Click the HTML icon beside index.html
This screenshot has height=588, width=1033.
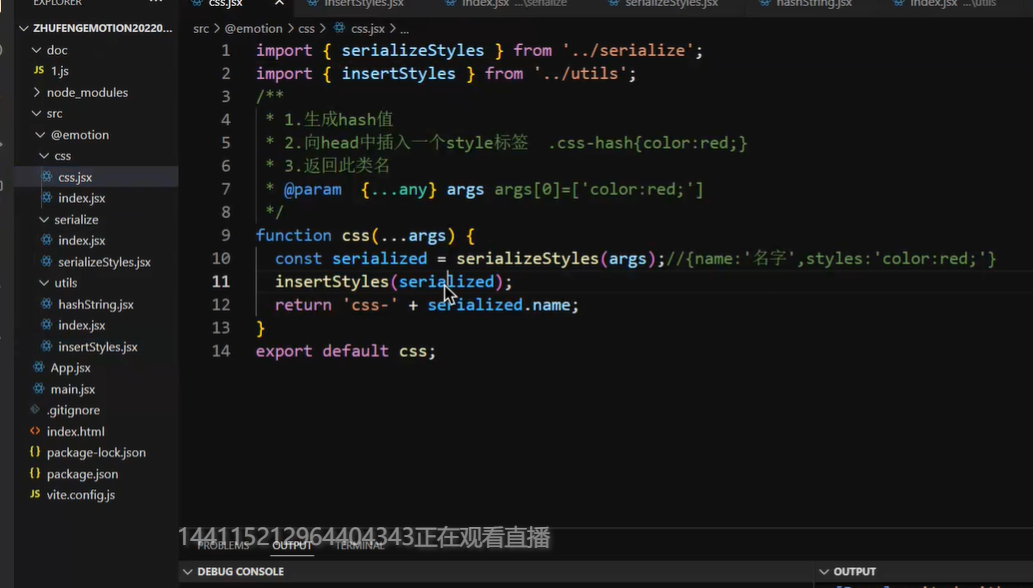click(35, 431)
